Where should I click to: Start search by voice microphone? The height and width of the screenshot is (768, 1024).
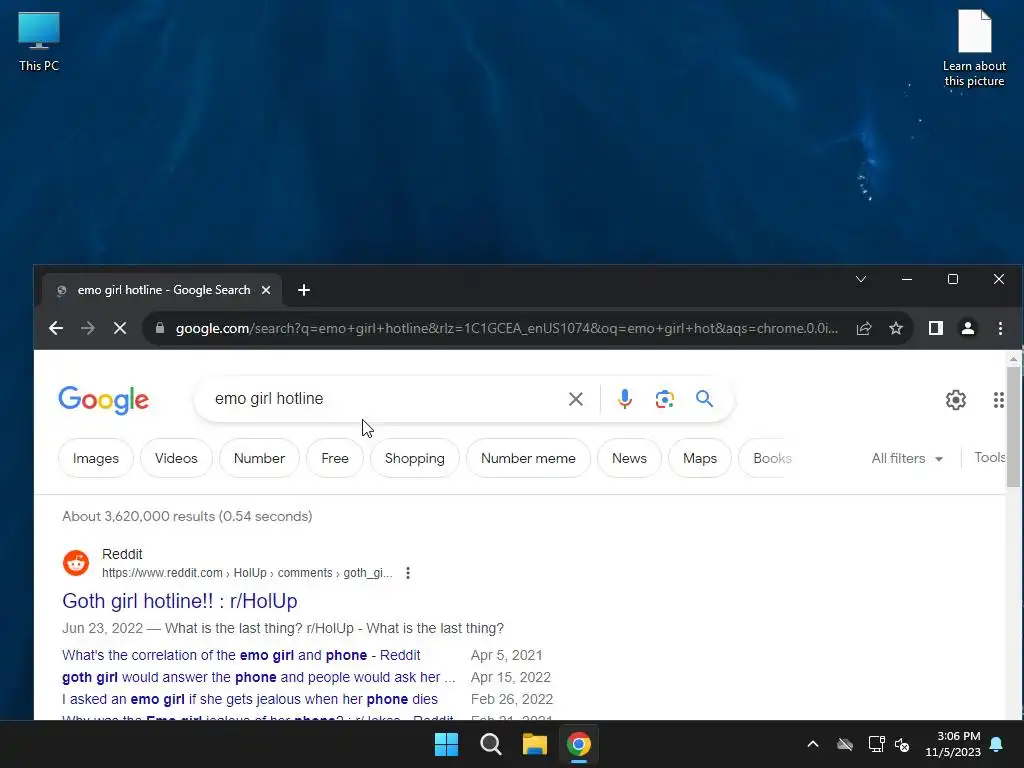click(x=624, y=398)
